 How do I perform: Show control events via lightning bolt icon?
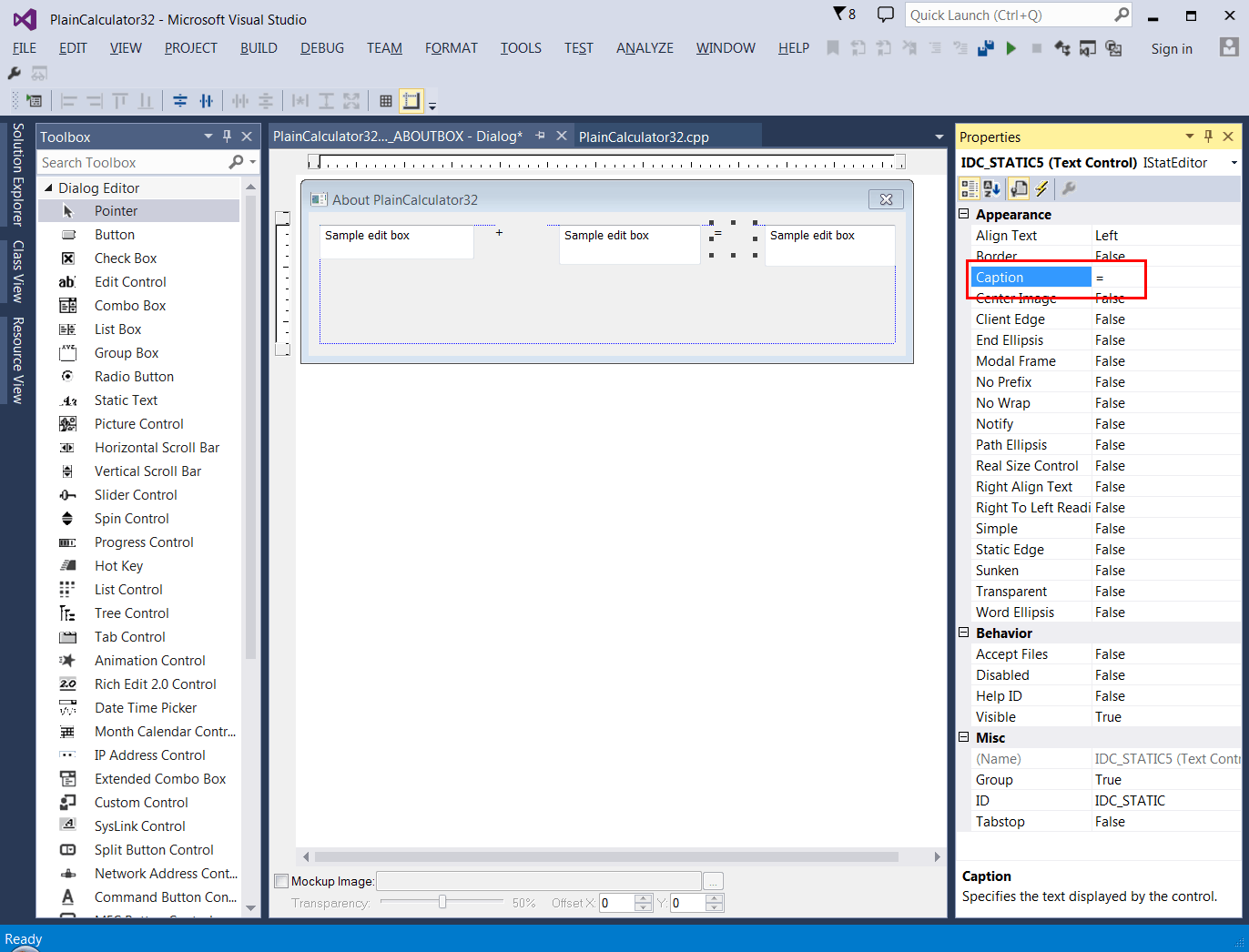[1041, 188]
